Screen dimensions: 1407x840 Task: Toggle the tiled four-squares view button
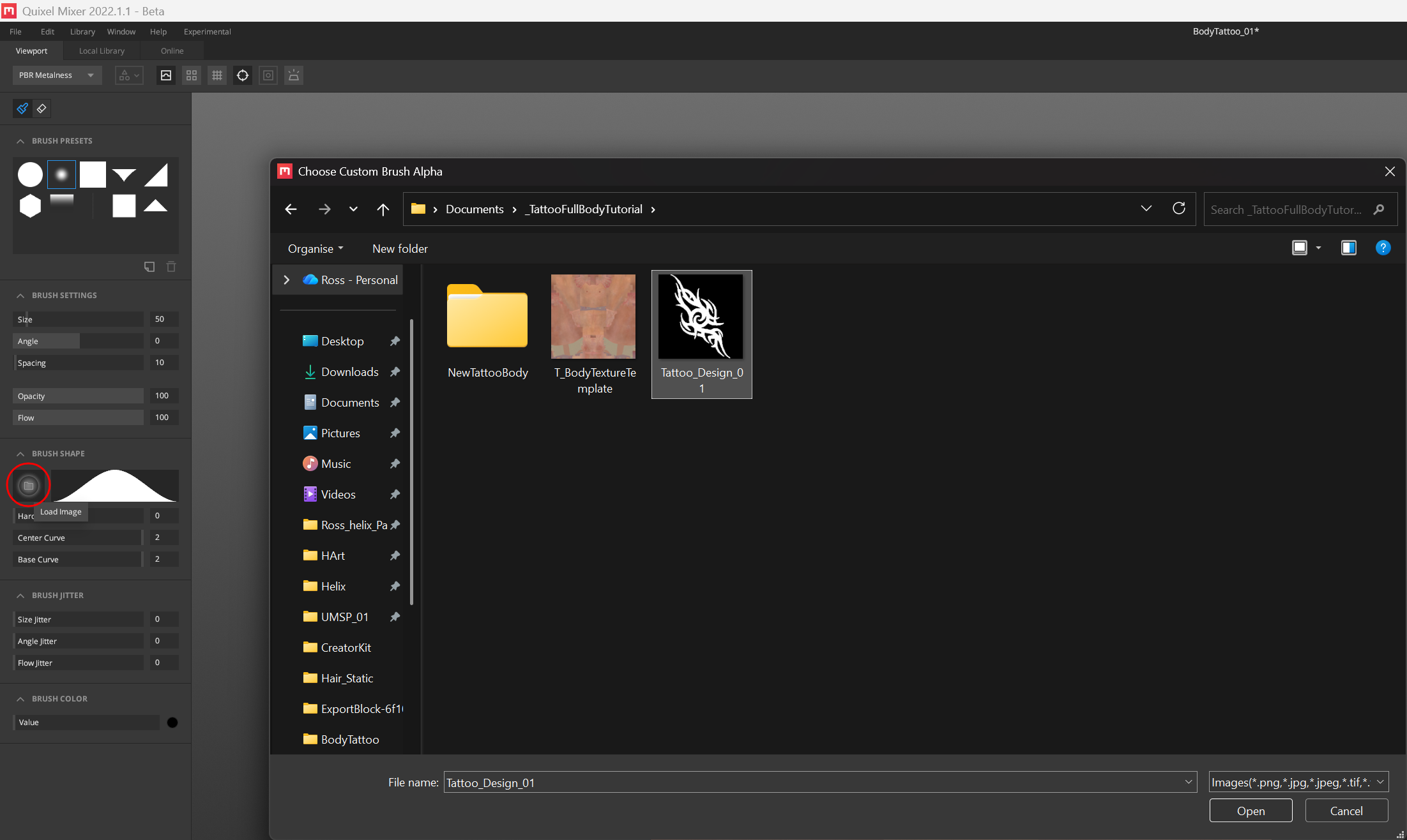coord(192,75)
